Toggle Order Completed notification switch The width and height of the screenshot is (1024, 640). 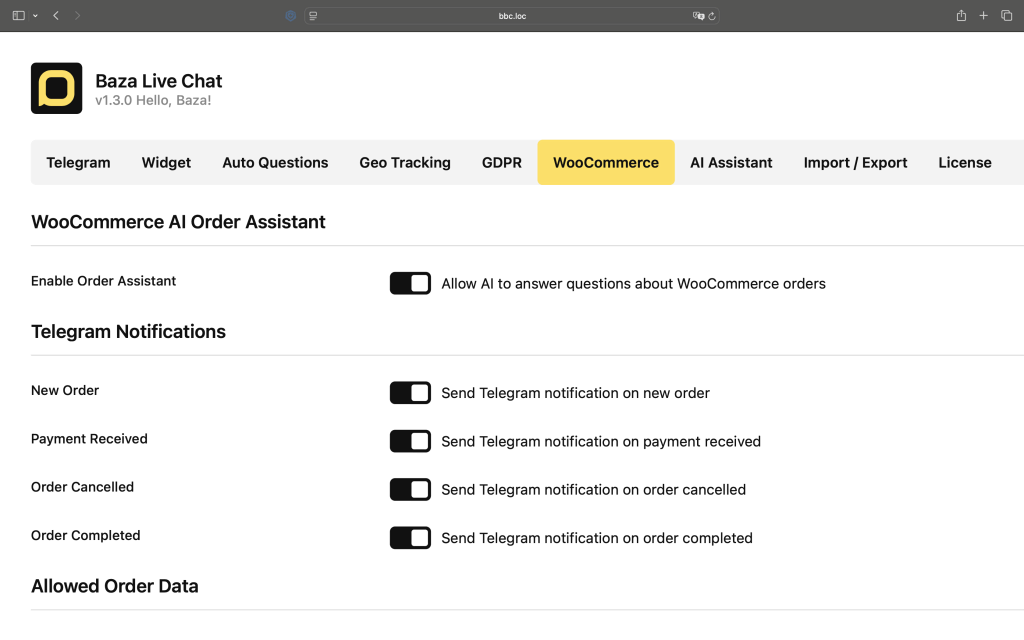coord(410,538)
